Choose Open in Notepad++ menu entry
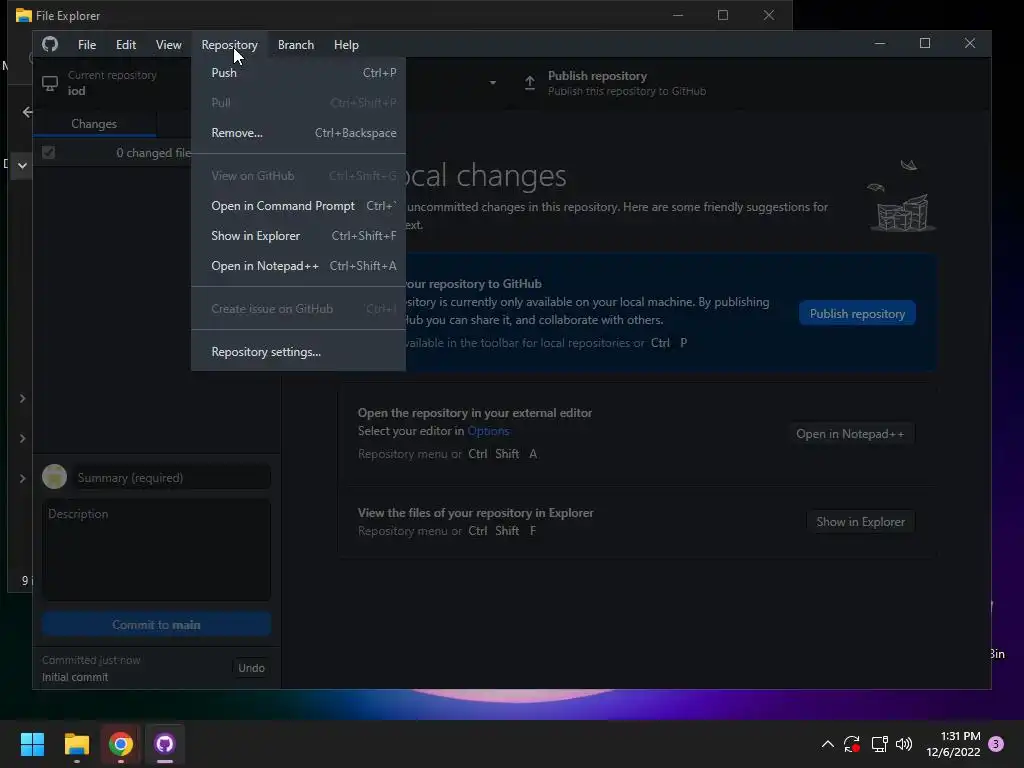This screenshot has height=768, width=1024. [x=298, y=266]
